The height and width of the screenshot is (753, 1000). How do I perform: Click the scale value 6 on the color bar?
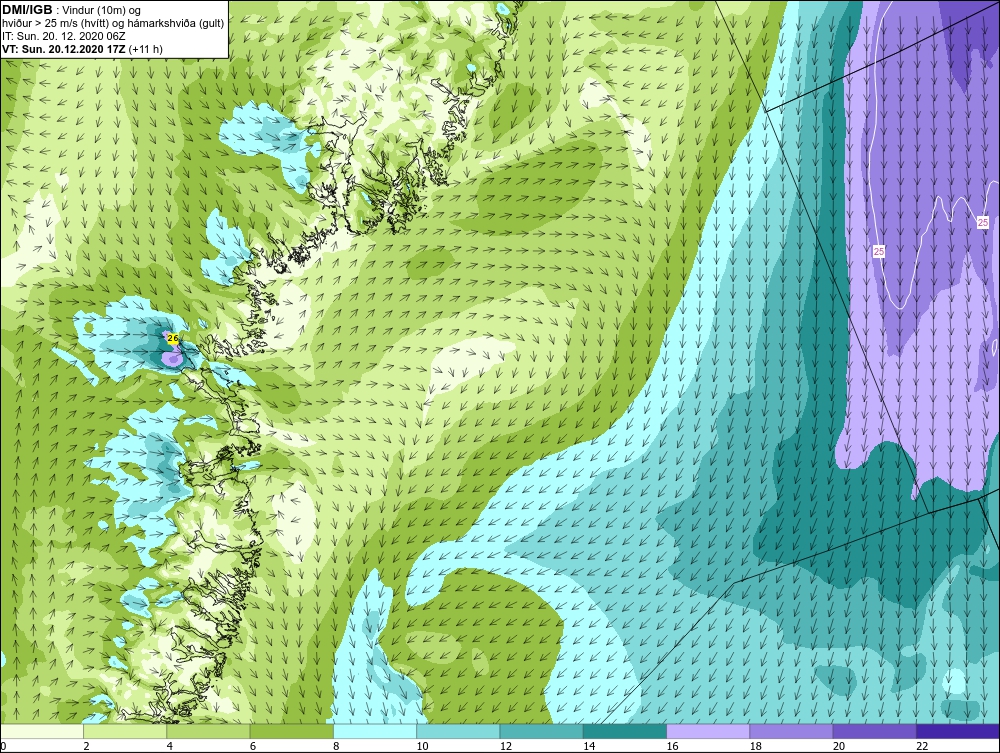[253, 747]
